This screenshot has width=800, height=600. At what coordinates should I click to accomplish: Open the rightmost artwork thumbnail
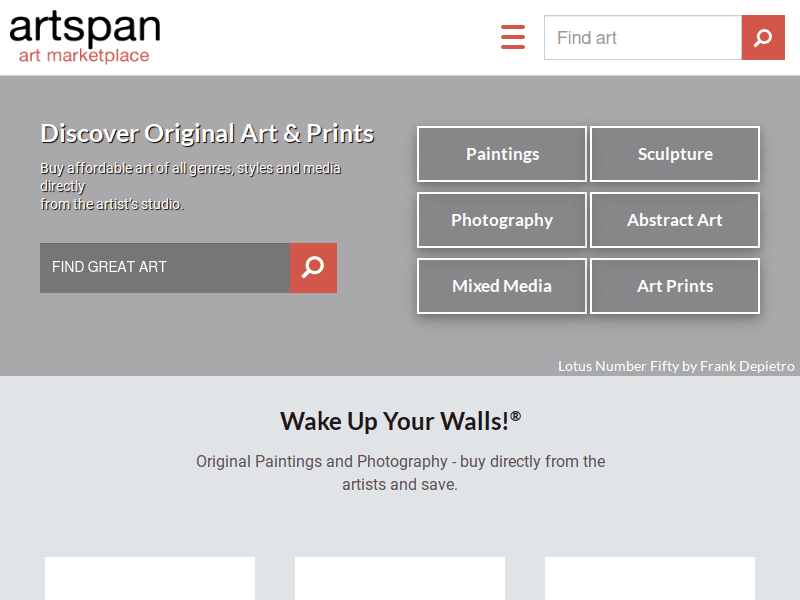point(649,578)
